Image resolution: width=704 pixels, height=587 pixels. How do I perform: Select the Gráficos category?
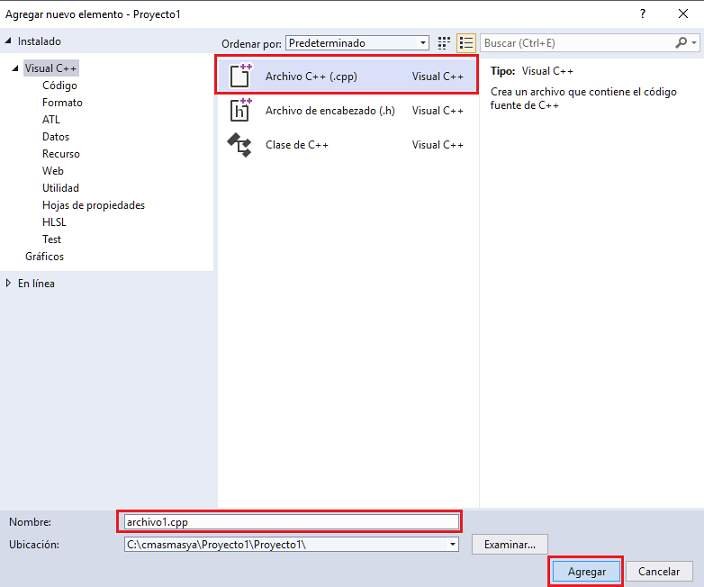(45, 256)
